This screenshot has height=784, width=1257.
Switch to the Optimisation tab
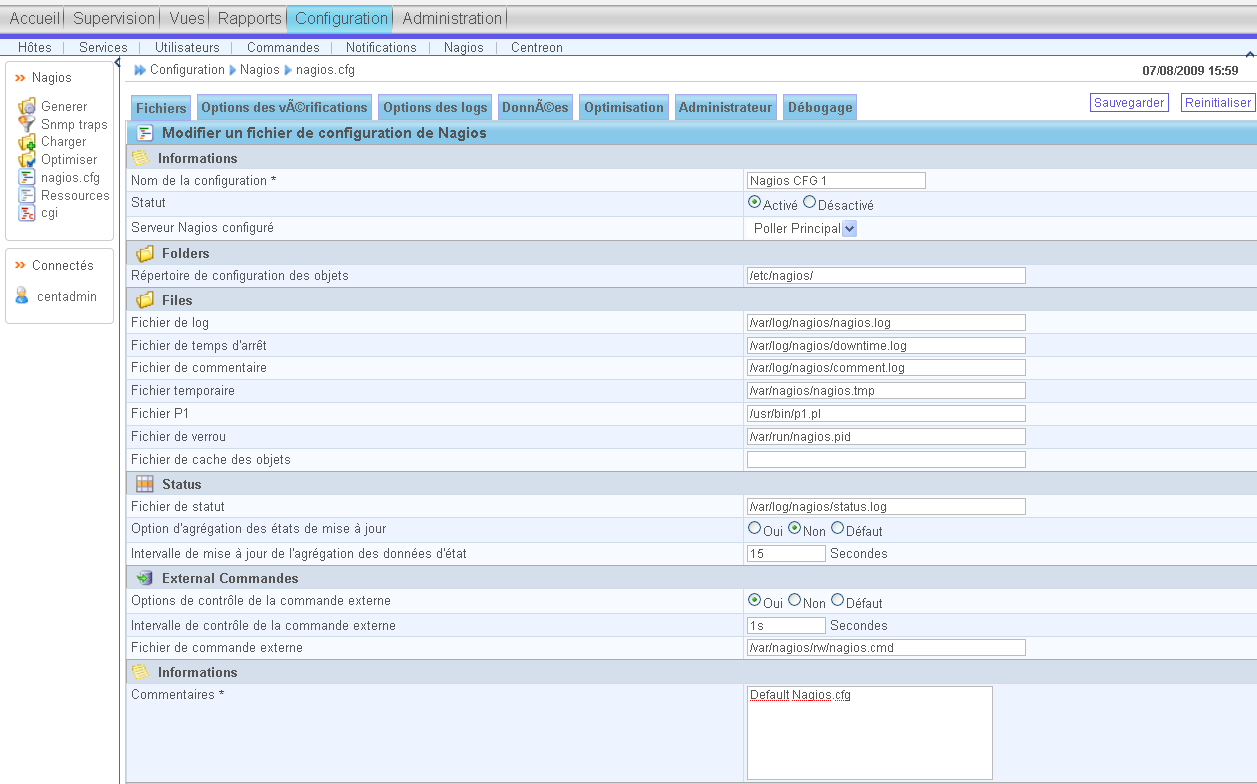click(x=623, y=108)
